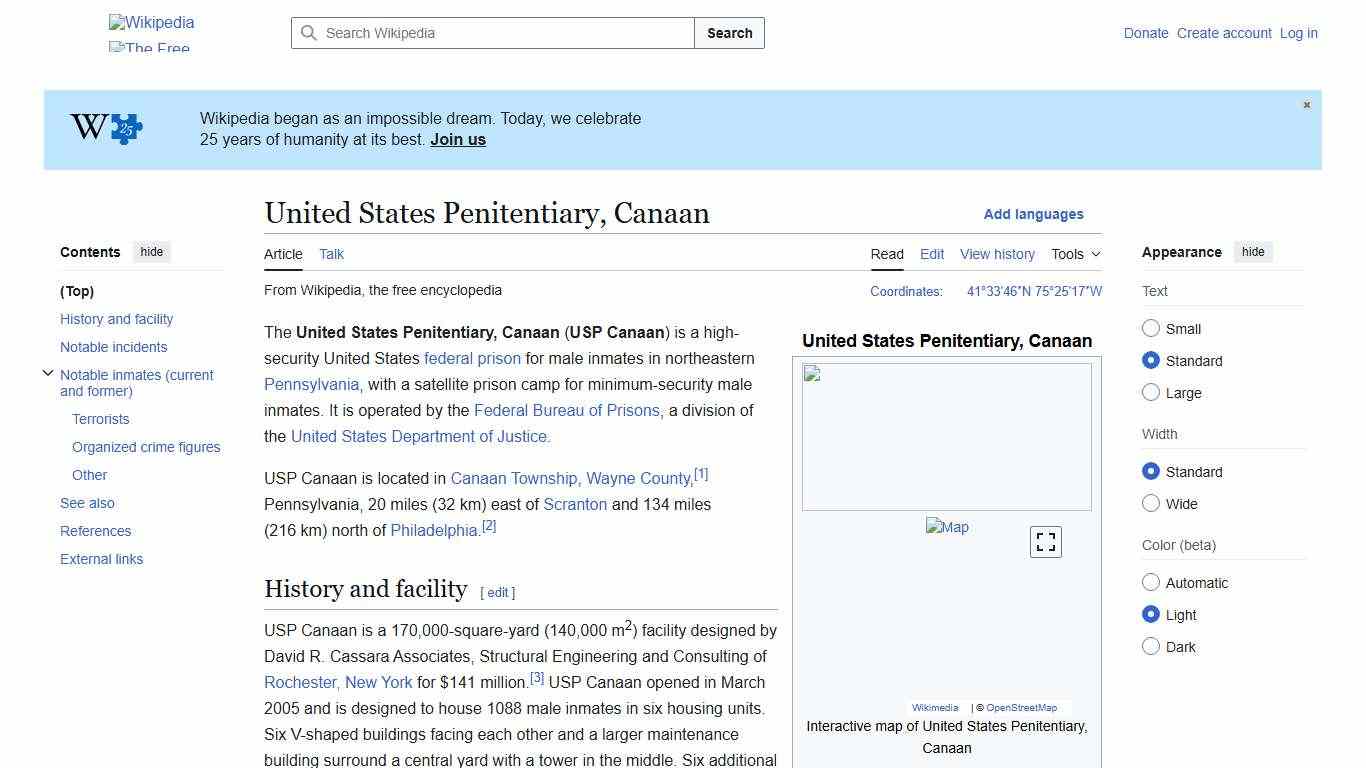The image size is (1366, 768).
Task: Click the Map placeholder thumbnail
Action: 946,527
